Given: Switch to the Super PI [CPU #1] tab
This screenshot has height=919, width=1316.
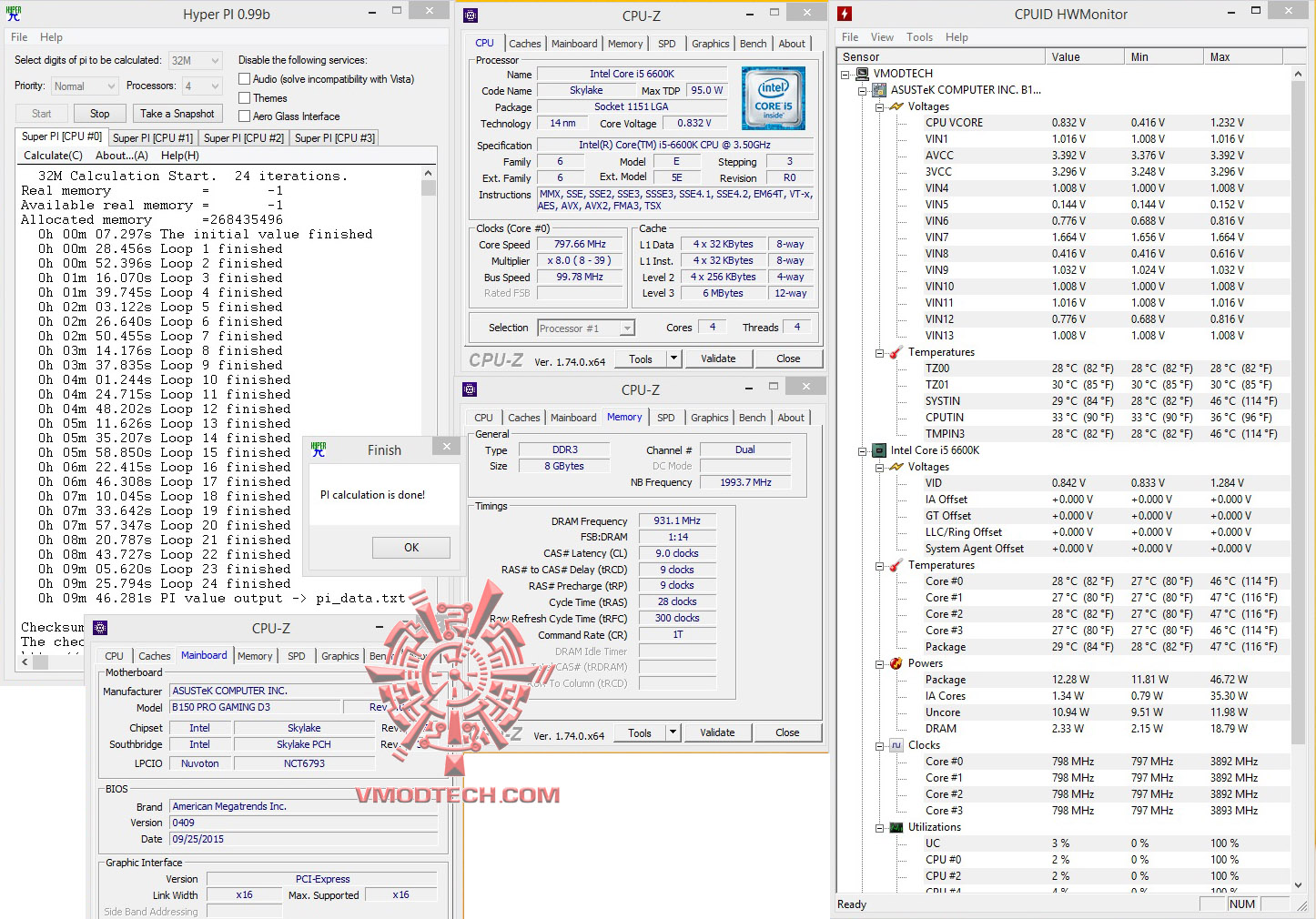Looking at the screenshot, I should click(153, 138).
